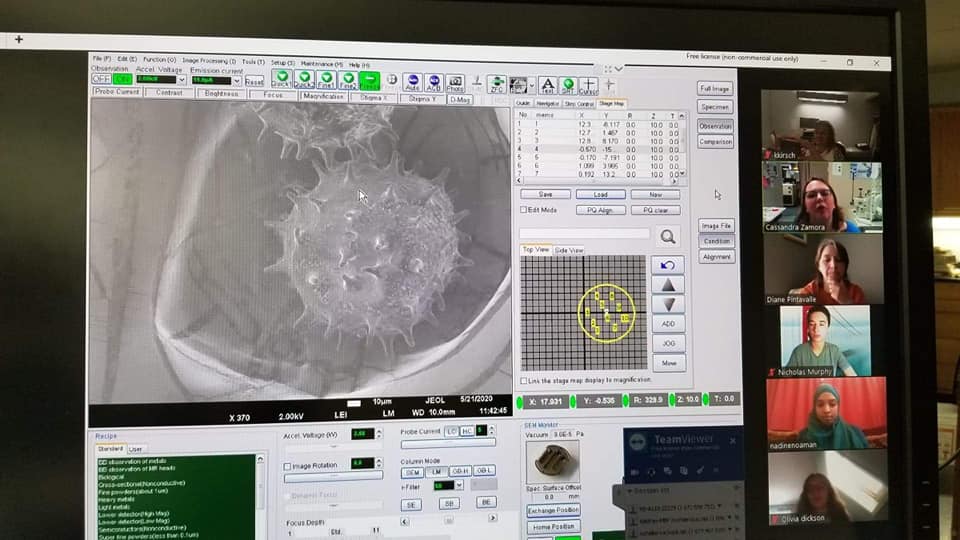Toggle the Image Rotation checkbox
This screenshot has height=540, width=960.
coord(287,466)
